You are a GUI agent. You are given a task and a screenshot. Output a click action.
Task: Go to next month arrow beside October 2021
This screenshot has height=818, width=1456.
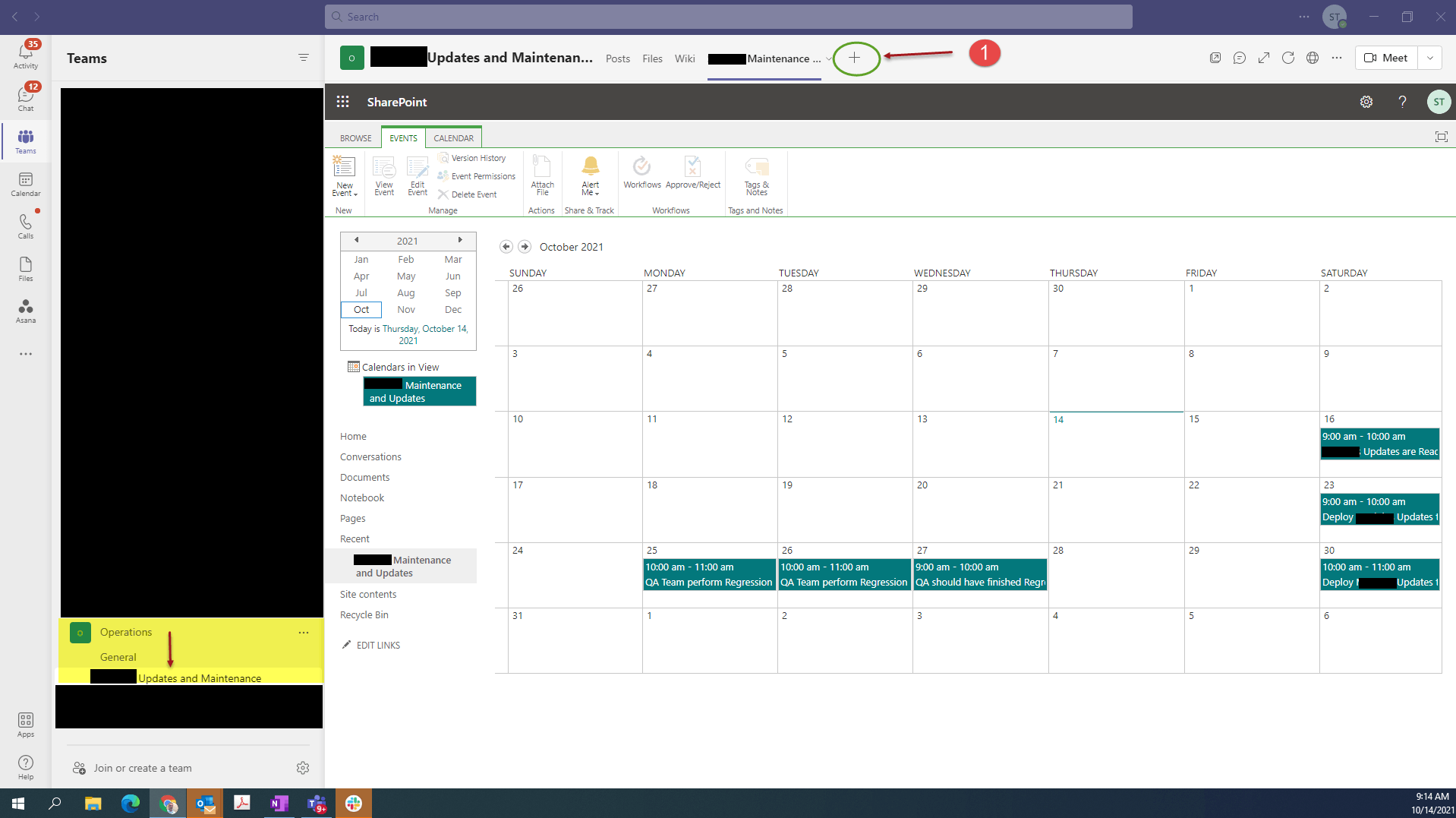(x=525, y=247)
